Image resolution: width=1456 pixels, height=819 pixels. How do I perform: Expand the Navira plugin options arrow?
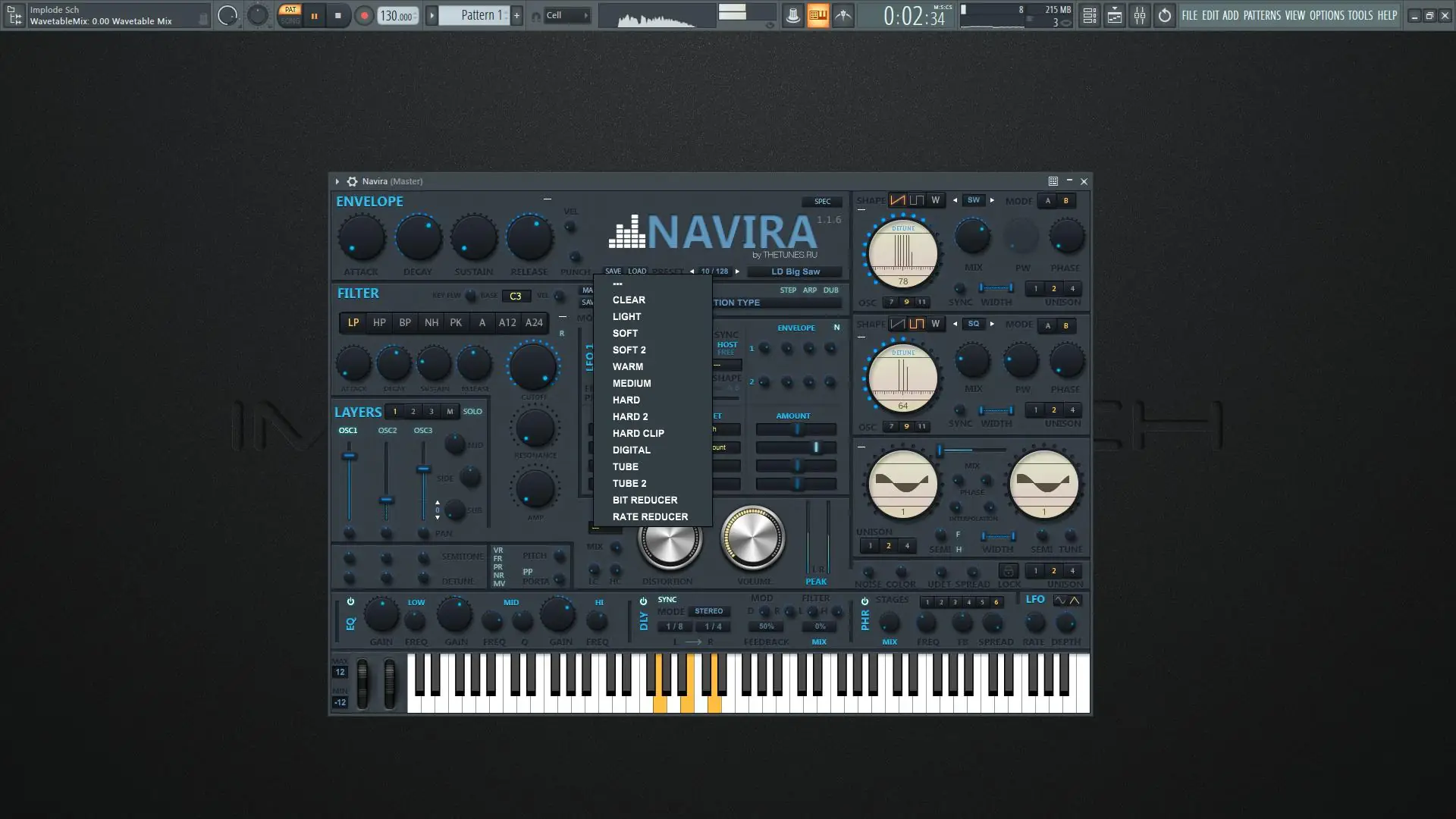pos(337,181)
